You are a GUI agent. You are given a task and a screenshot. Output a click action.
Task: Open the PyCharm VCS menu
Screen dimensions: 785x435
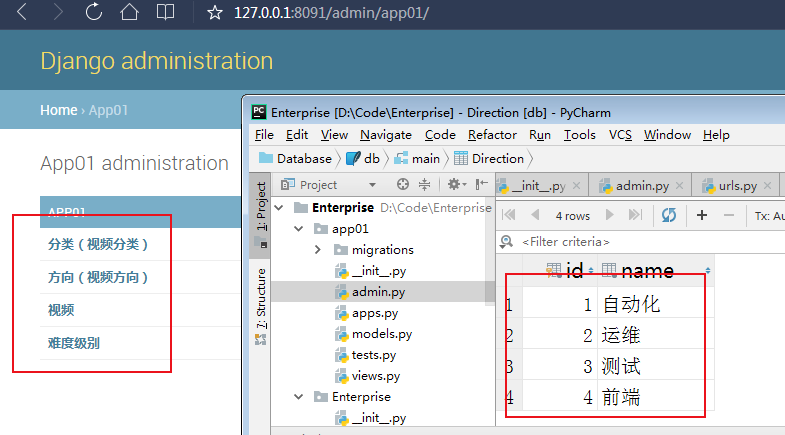coord(620,135)
